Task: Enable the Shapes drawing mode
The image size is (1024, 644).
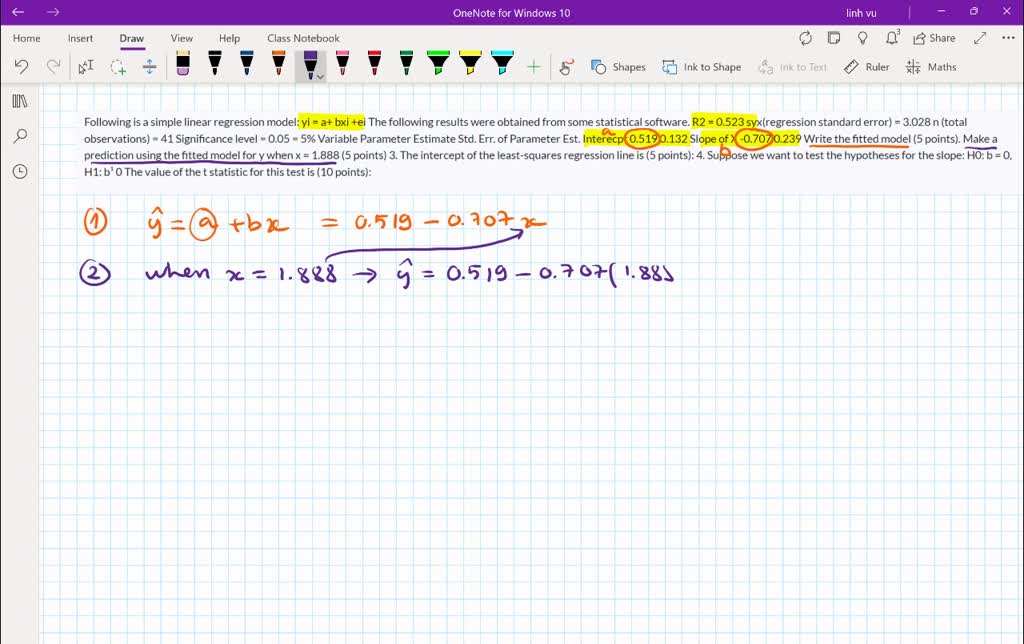Action: 617,66
